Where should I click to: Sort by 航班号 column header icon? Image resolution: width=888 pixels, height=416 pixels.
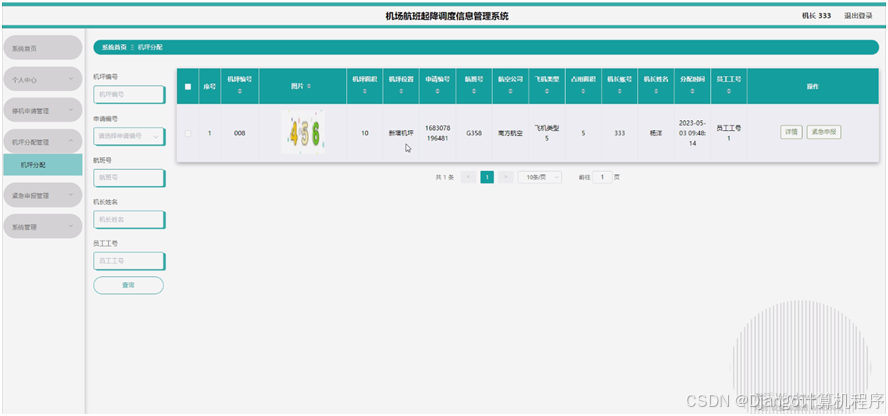pos(473,91)
